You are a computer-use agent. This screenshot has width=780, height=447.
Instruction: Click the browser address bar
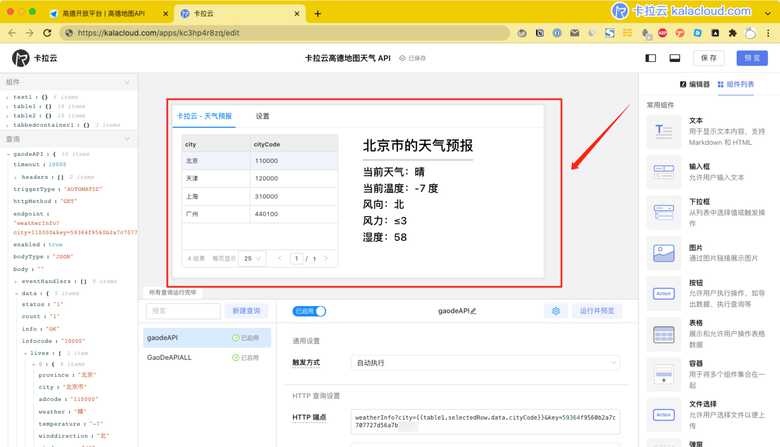click(x=285, y=33)
